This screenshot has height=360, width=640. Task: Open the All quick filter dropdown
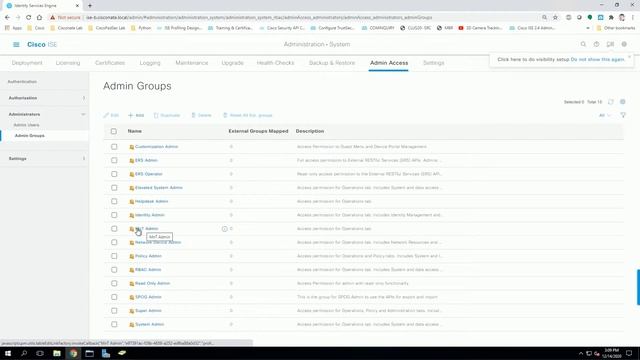pyautogui.click(x=604, y=116)
